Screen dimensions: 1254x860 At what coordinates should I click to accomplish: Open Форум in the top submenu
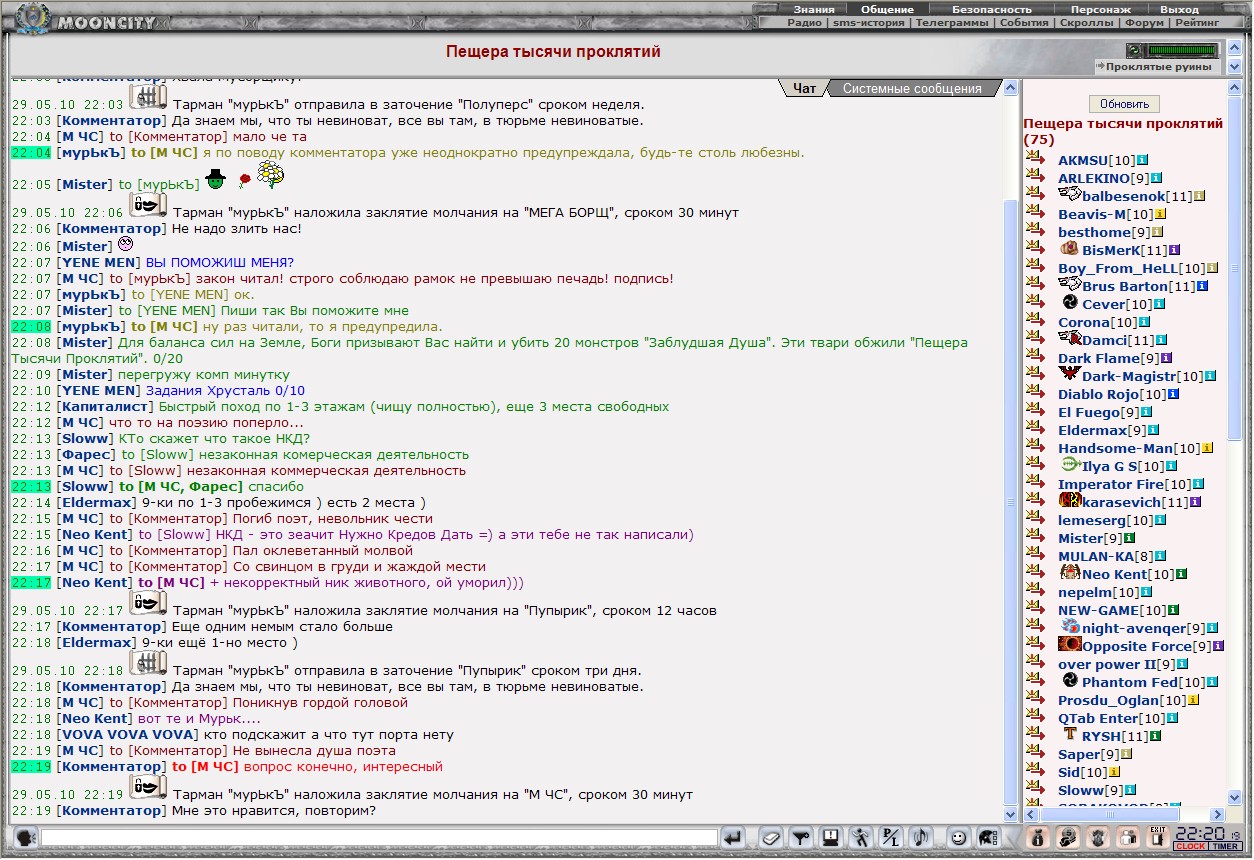click(1144, 22)
